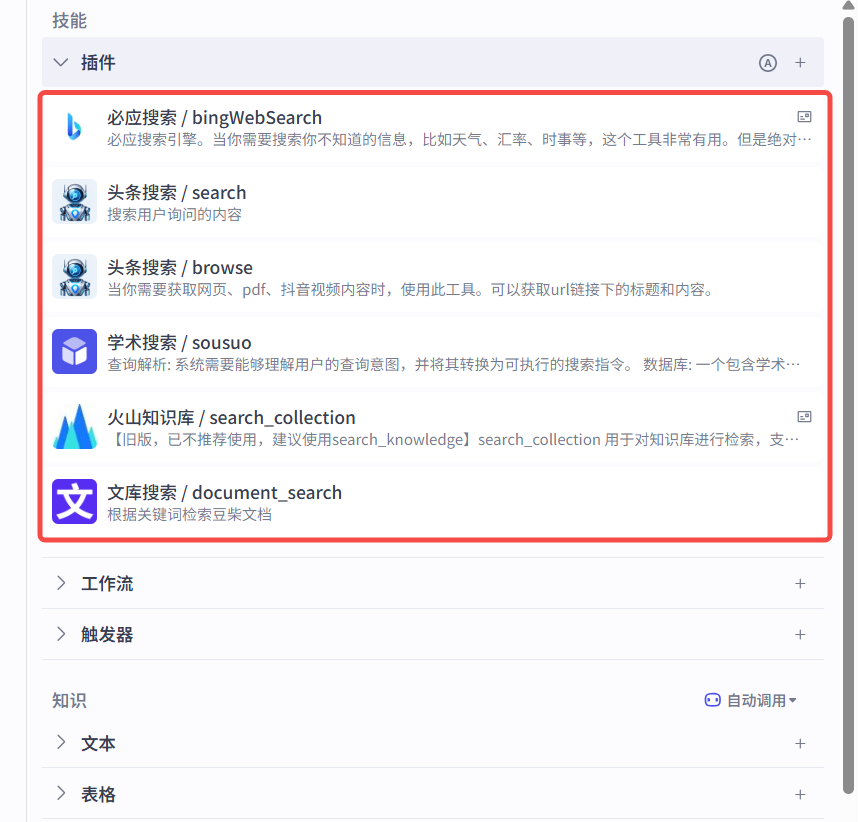The width and height of the screenshot is (859, 822).
Task: Click the description 根据关键词检索豆柴文档
Action: click(x=190, y=515)
